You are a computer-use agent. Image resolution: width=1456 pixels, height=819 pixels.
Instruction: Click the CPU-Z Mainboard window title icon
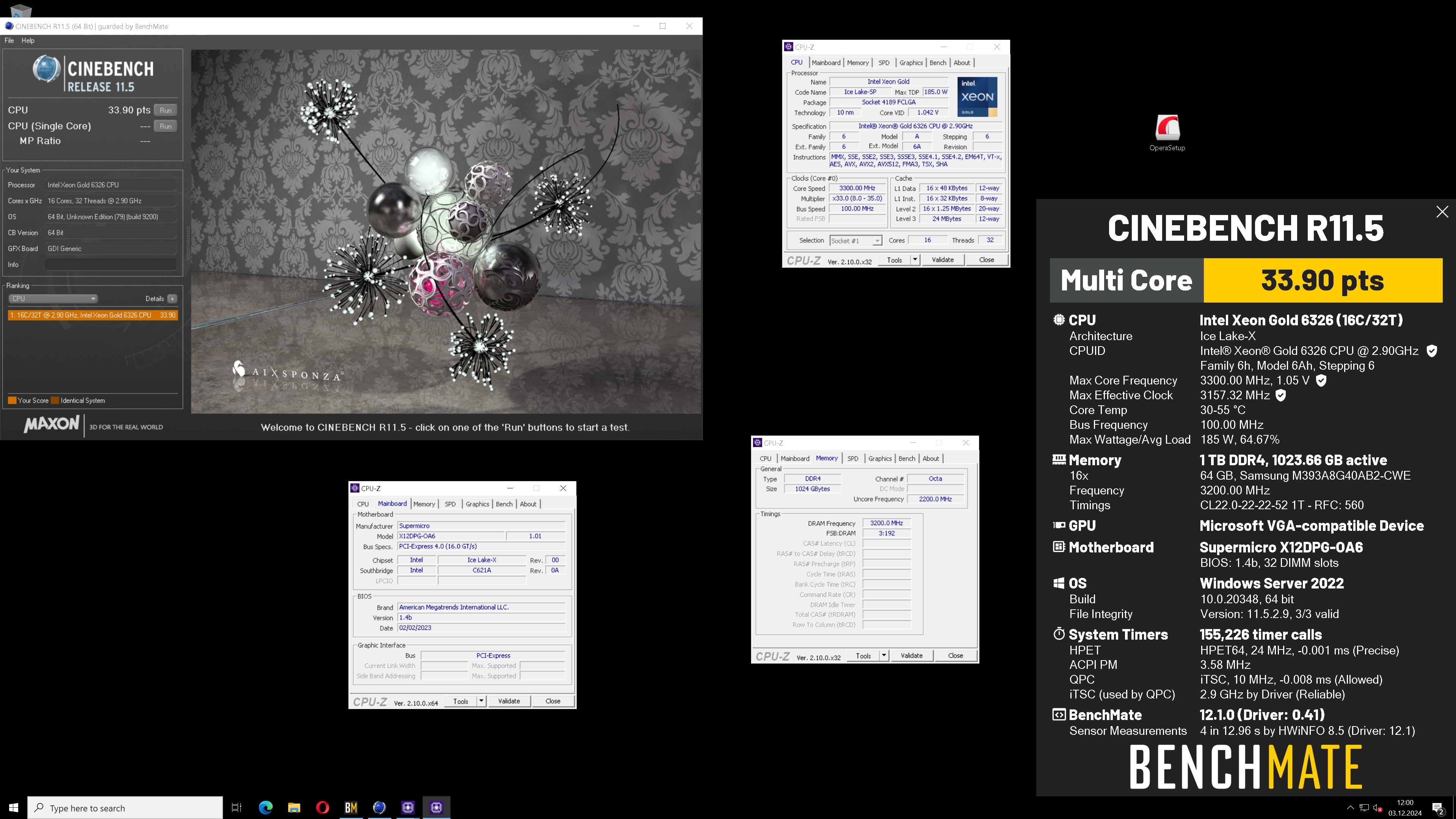(355, 488)
